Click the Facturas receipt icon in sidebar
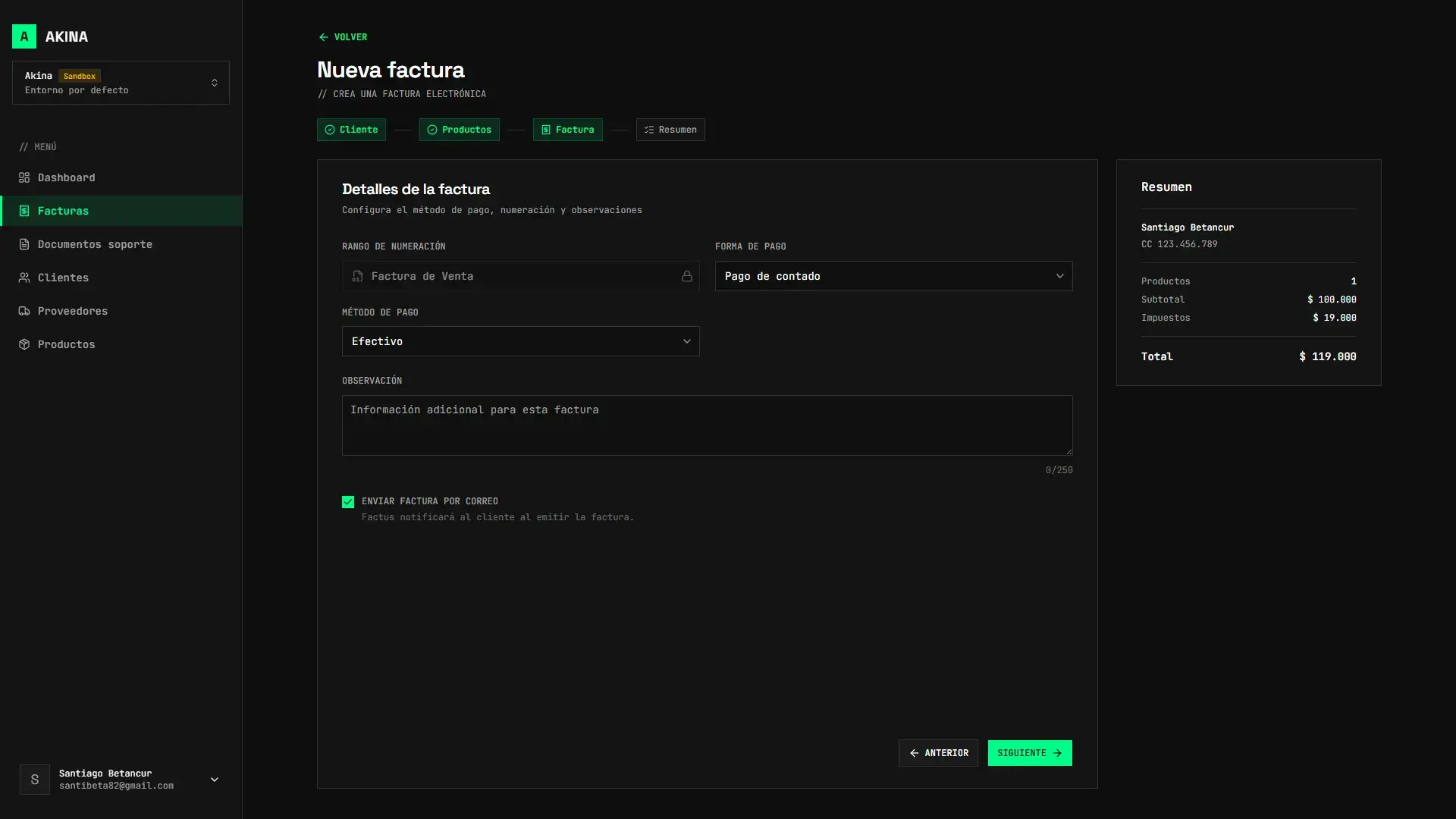Screen dimensions: 1456x819 24,211
